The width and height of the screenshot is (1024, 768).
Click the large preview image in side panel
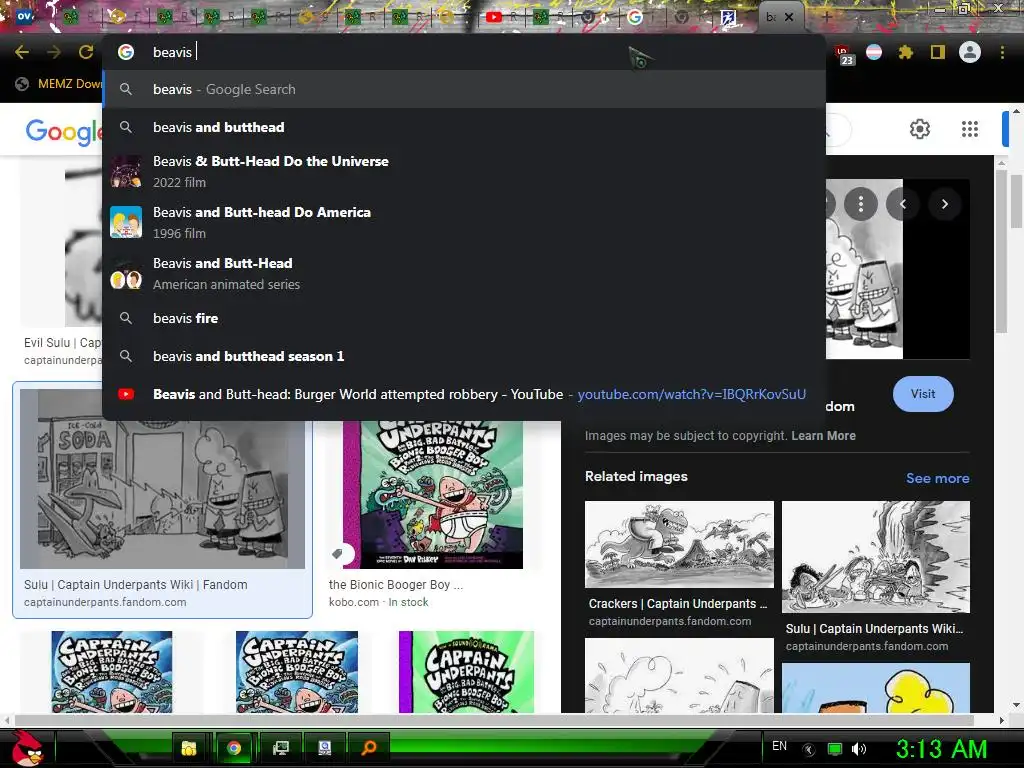click(x=865, y=269)
